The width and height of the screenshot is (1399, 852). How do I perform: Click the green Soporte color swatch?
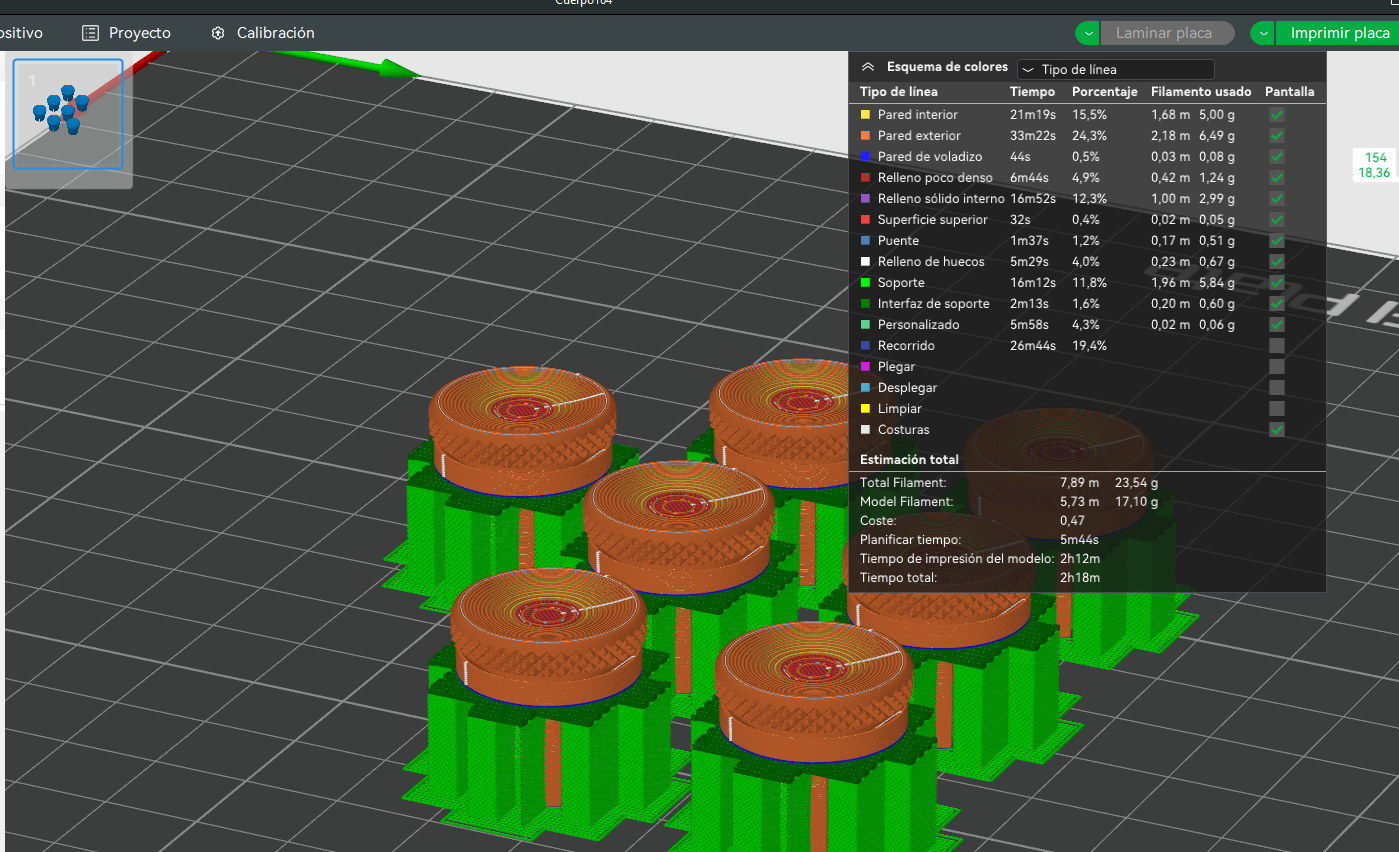(865, 283)
